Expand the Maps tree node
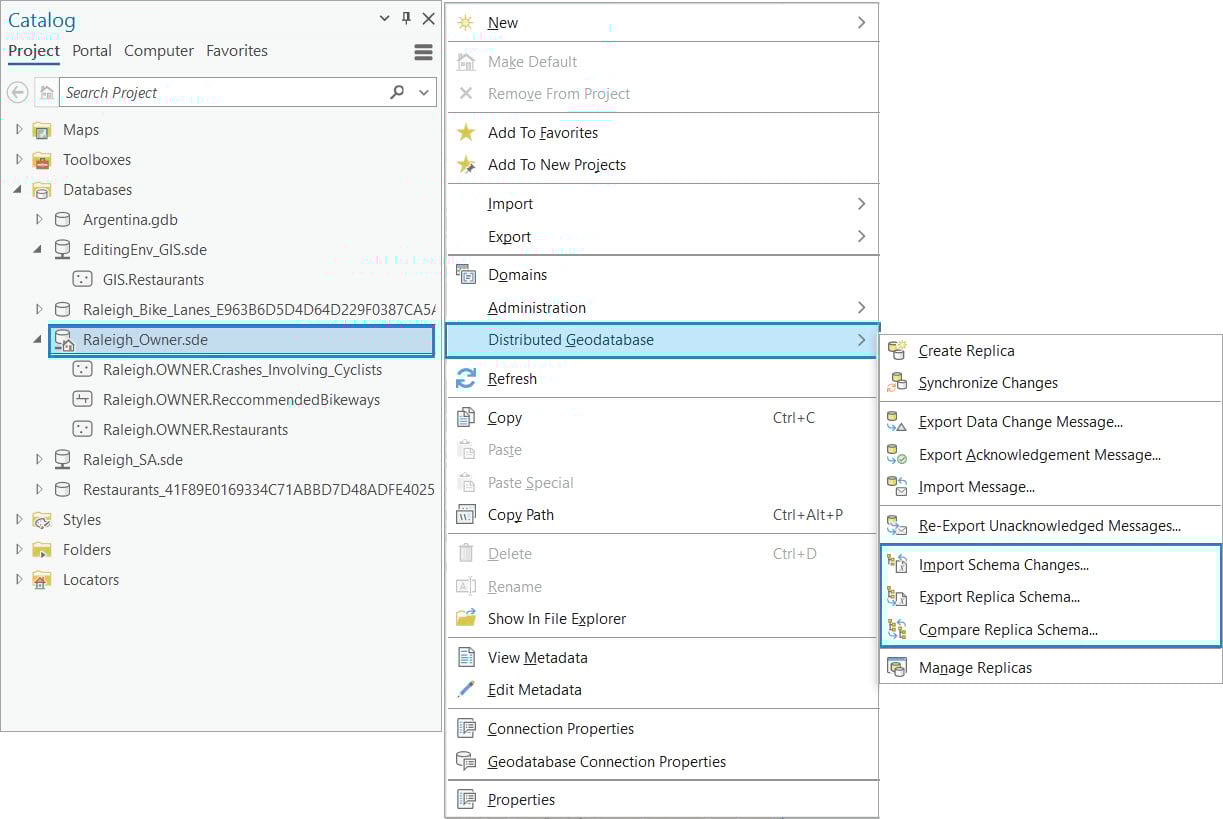The image size is (1223, 819). point(18,129)
